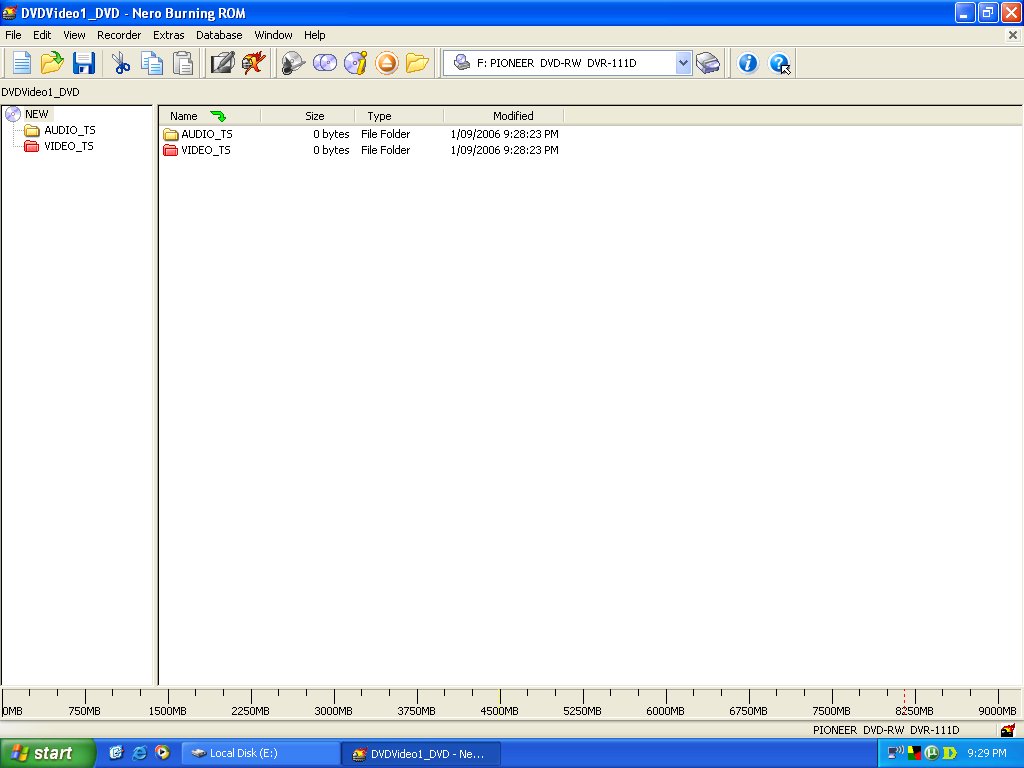Sort list by Size column header
Screen dimensions: 1024x768
coord(308,116)
